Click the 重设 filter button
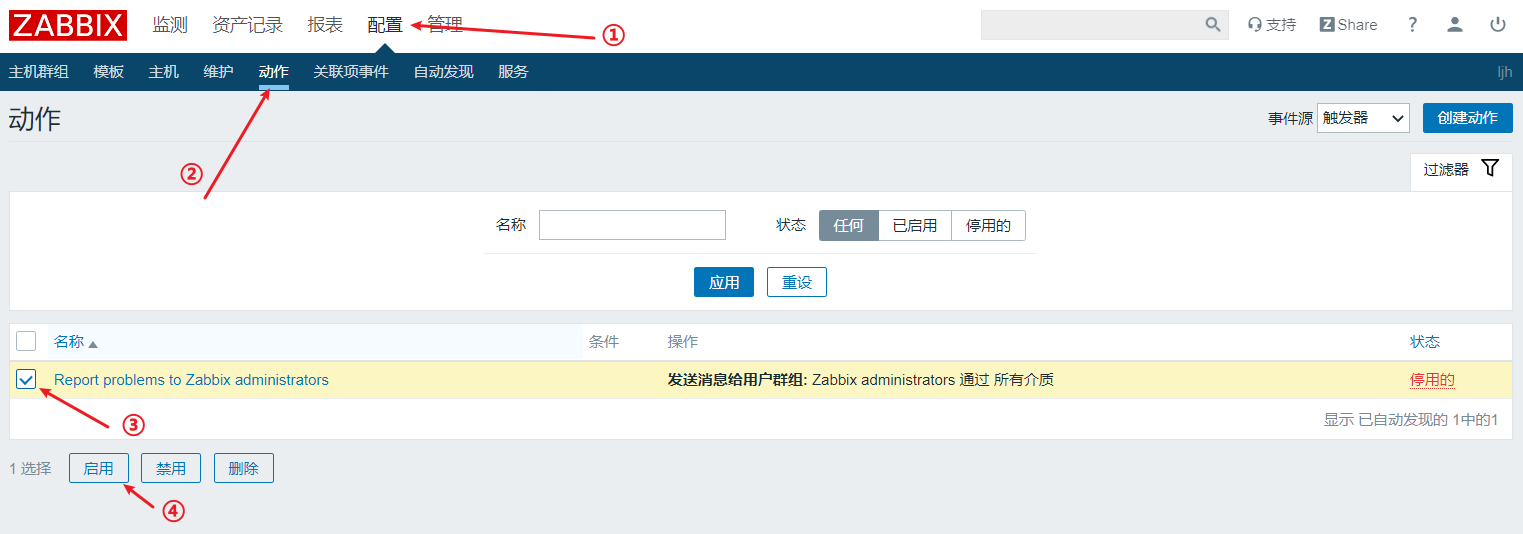The image size is (1523, 534). point(797,282)
